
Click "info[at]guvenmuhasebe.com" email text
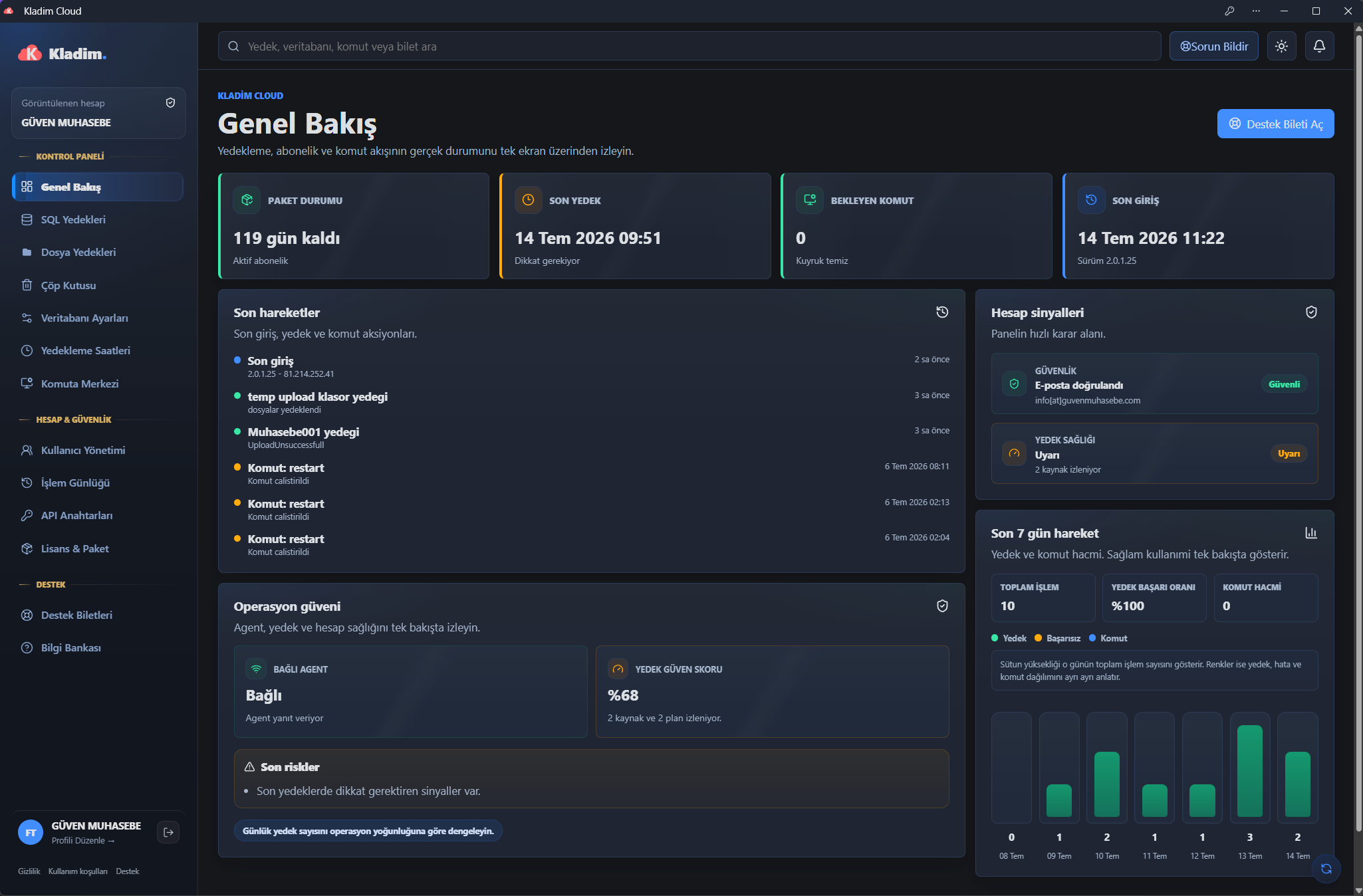pyautogui.click(x=1088, y=400)
